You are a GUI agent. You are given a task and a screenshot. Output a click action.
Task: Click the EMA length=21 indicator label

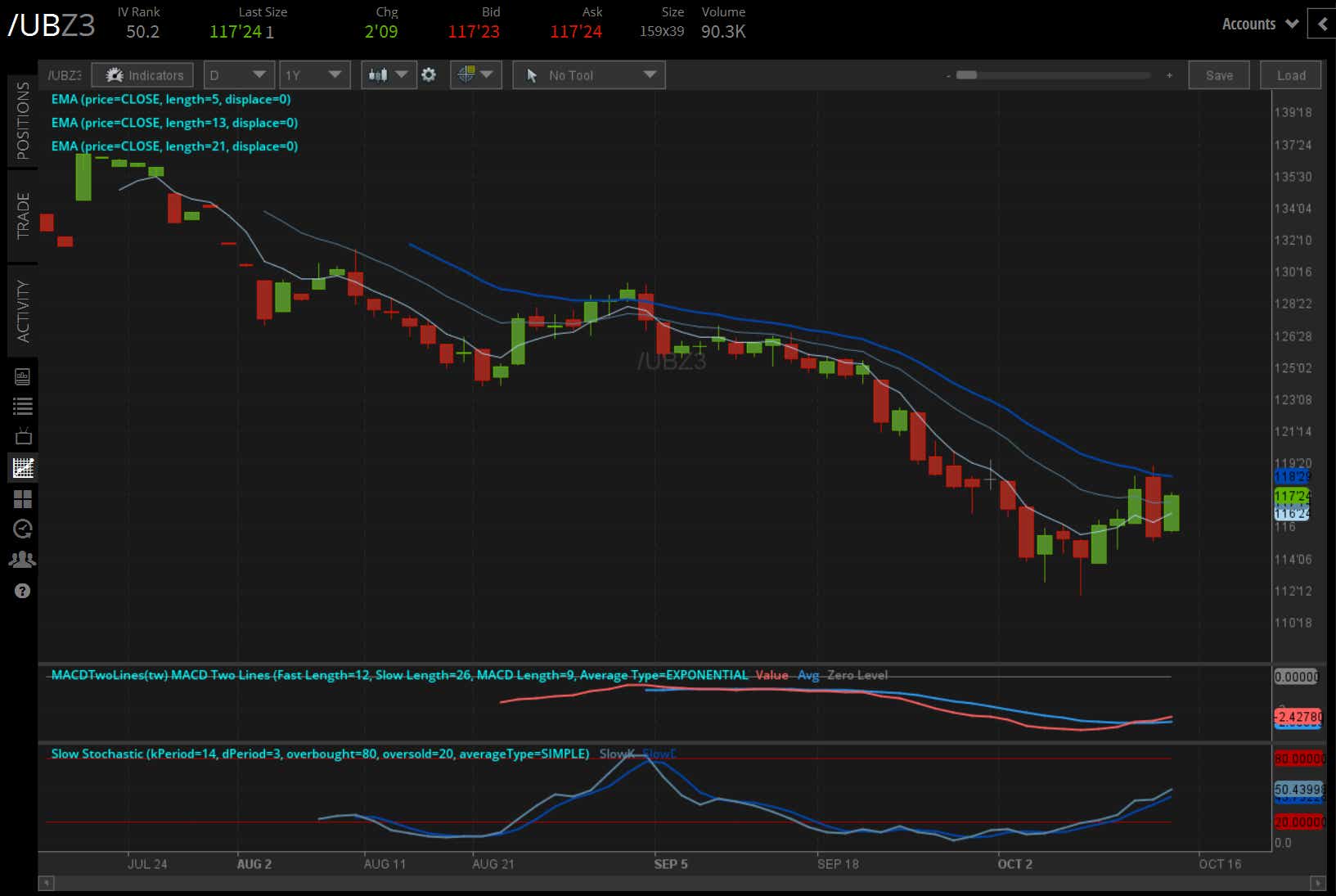coord(174,146)
